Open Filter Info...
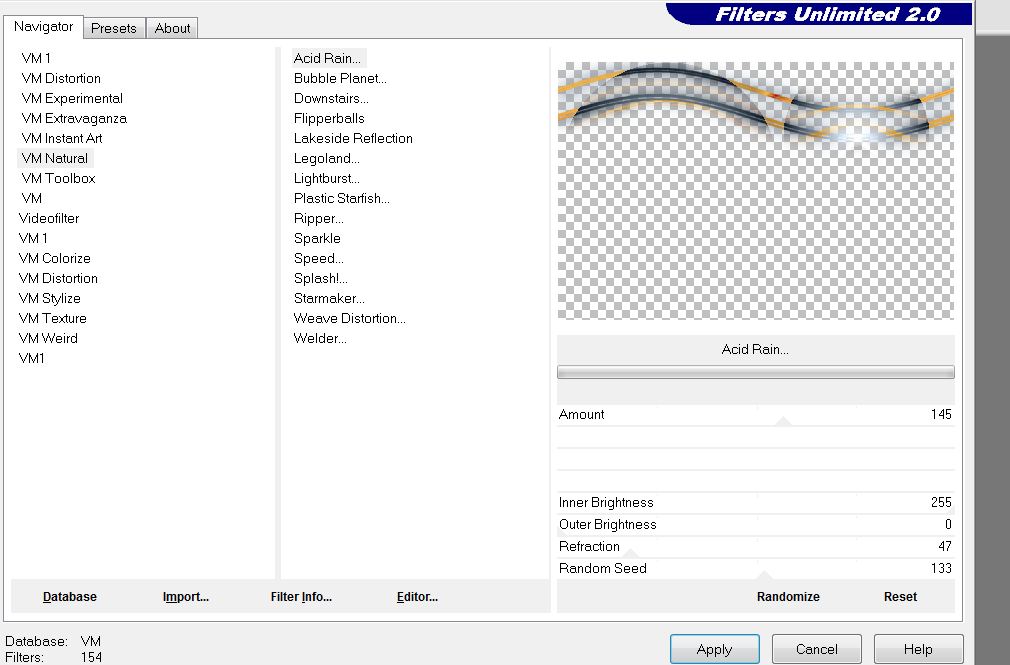The image size is (1010, 665). [x=301, y=597]
